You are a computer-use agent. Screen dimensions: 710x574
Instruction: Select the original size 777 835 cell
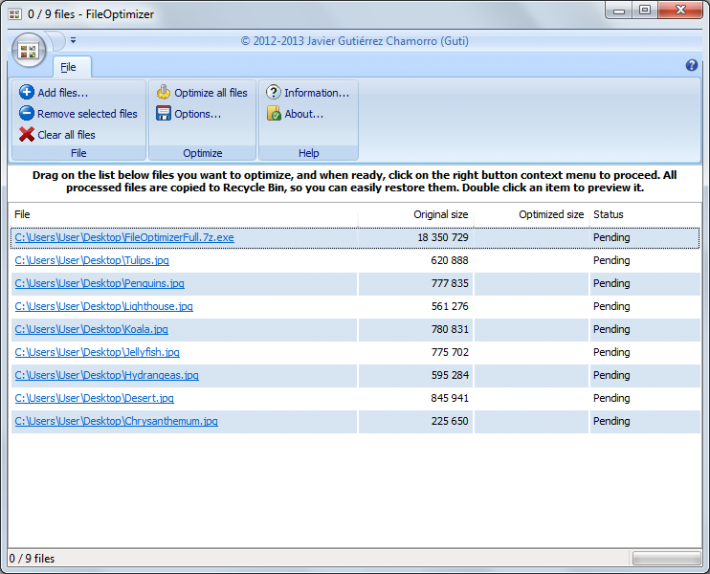point(416,283)
